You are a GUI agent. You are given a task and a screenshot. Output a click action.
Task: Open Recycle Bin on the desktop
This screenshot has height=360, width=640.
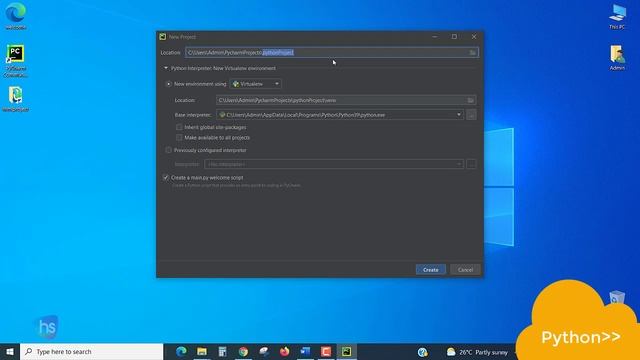click(x=617, y=298)
